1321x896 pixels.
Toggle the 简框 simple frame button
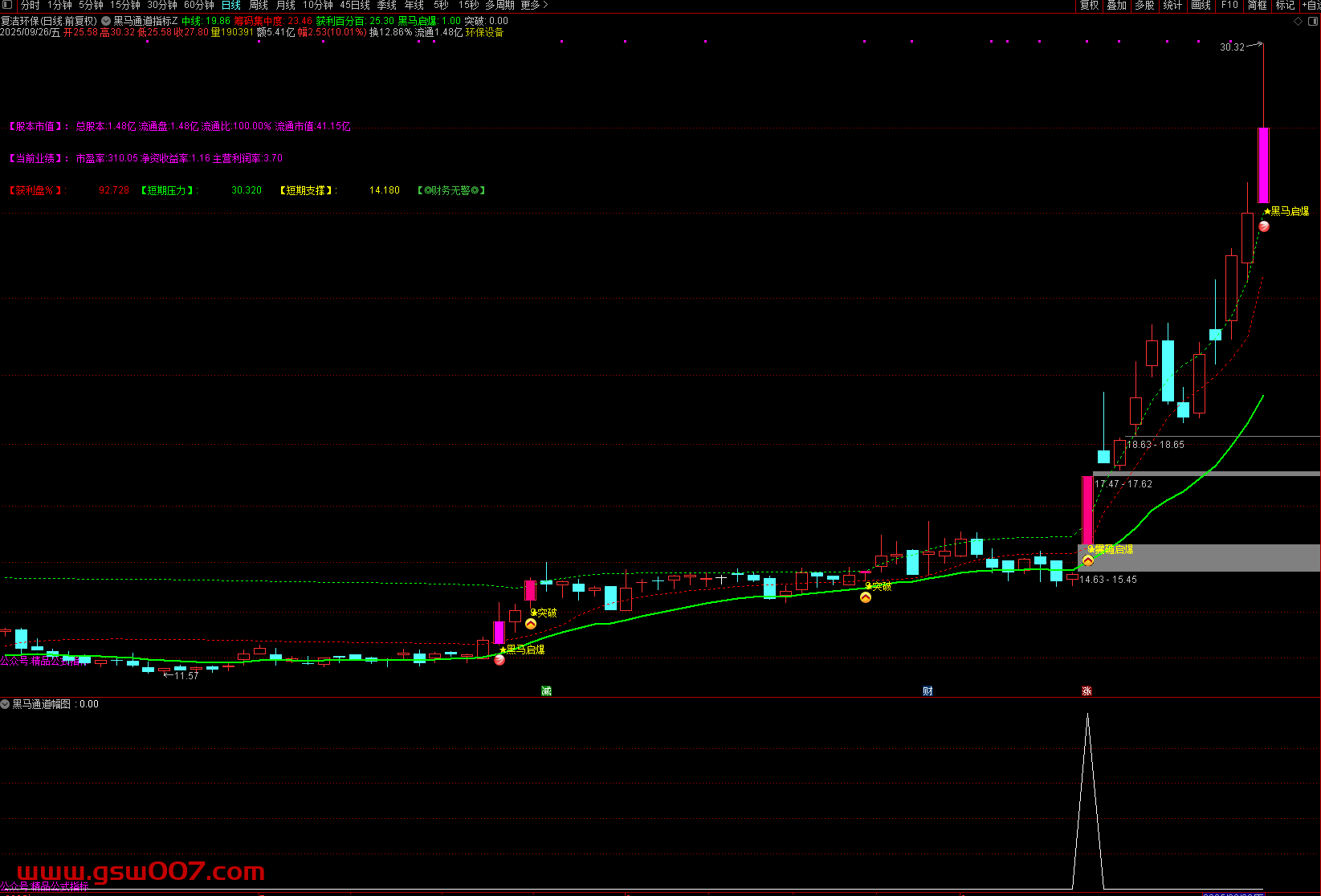[1257, 5]
